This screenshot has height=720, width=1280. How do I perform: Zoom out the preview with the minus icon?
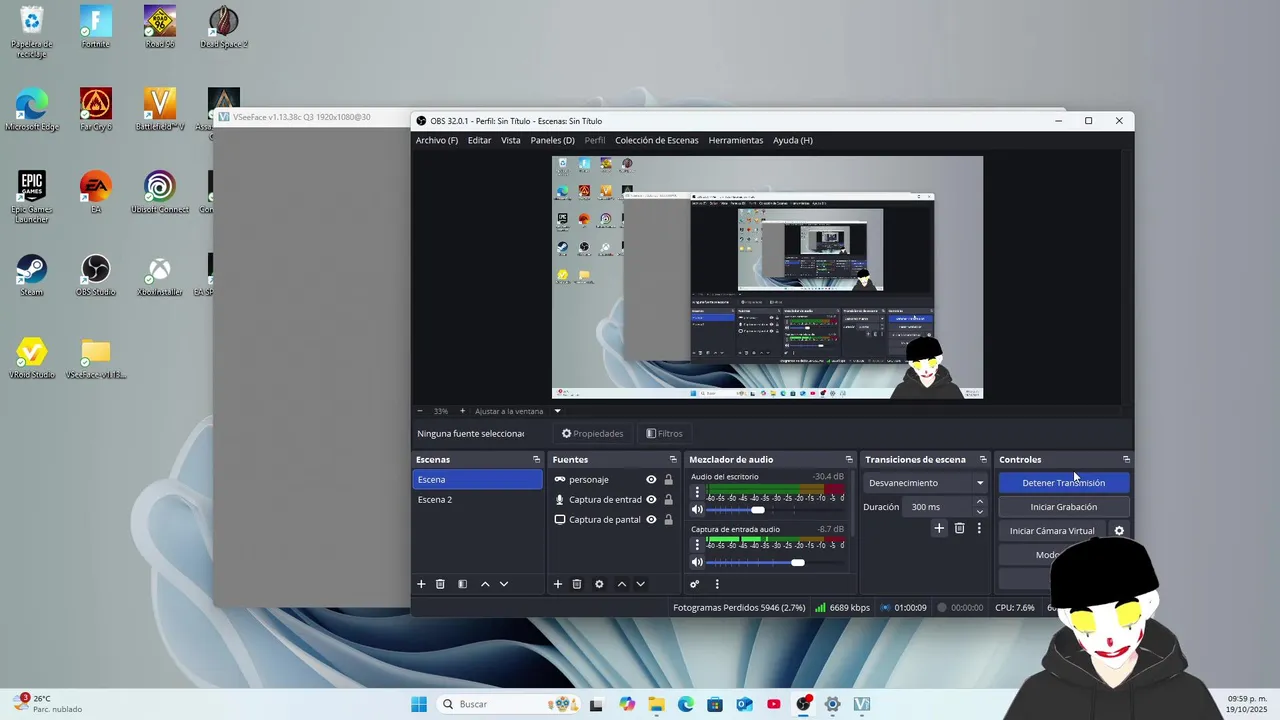[420, 411]
